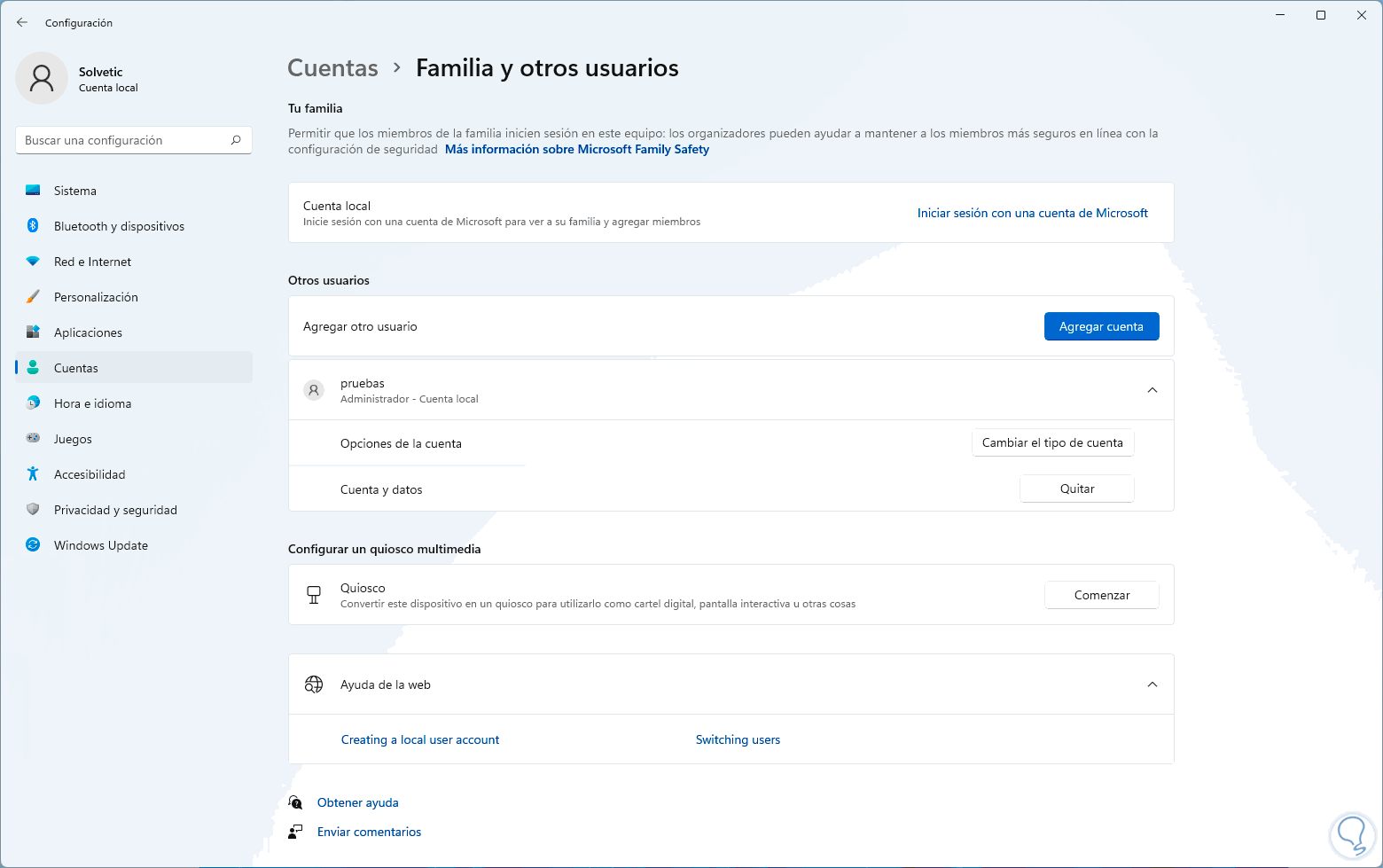Click the Juegos gamepad icon
The height and width of the screenshot is (868, 1383).
click(33, 439)
